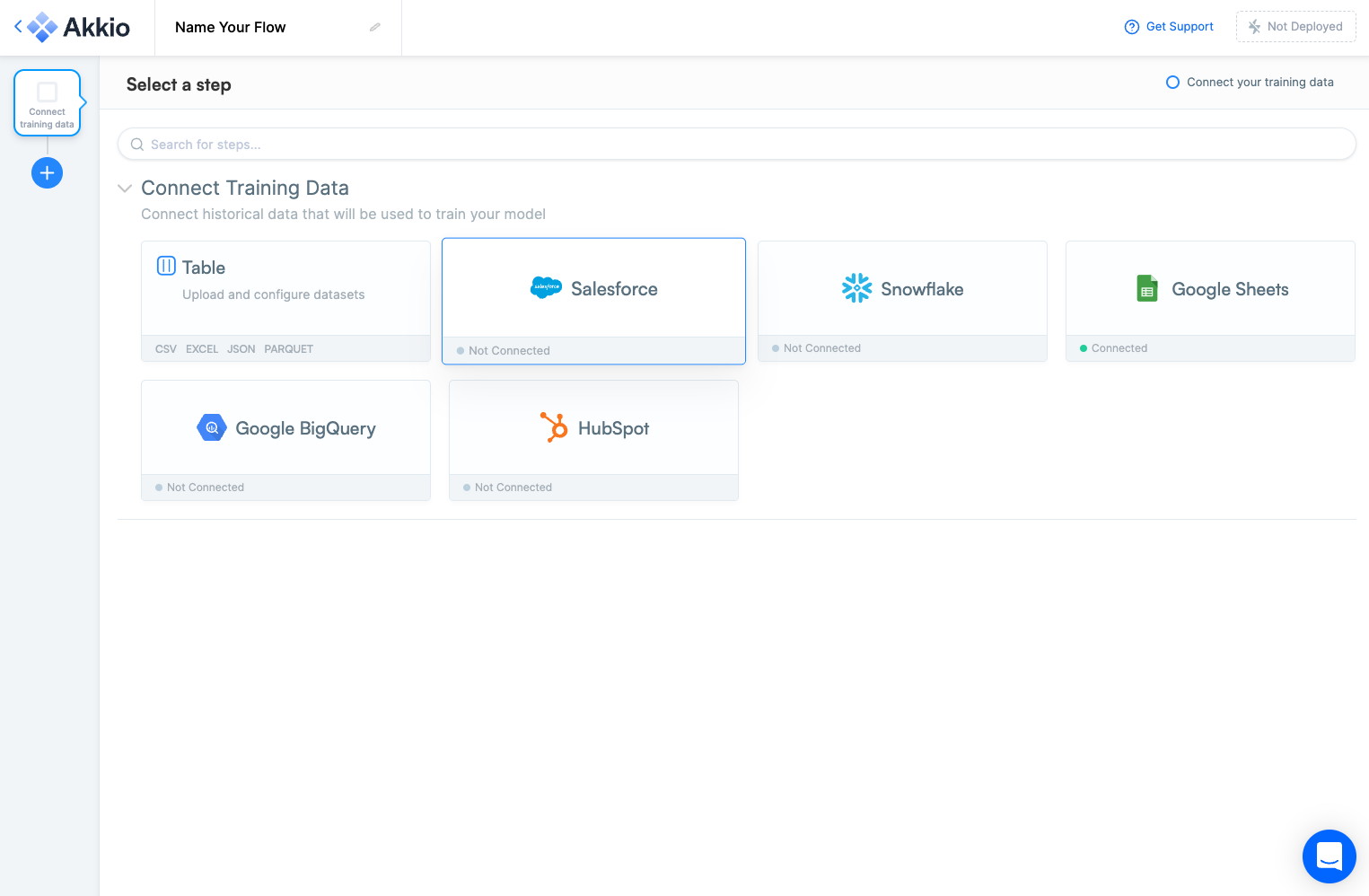Click the PARQUET format label
This screenshot has width=1369, height=896.
pyautogui.click(x=289, y=349)
